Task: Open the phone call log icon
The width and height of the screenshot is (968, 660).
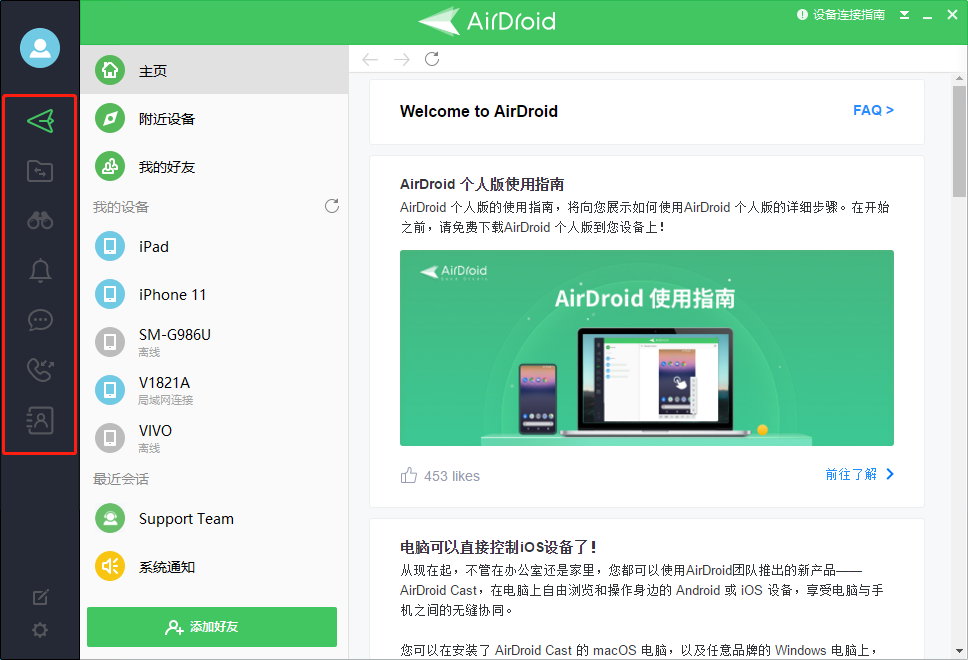Action: click(40, 370)
